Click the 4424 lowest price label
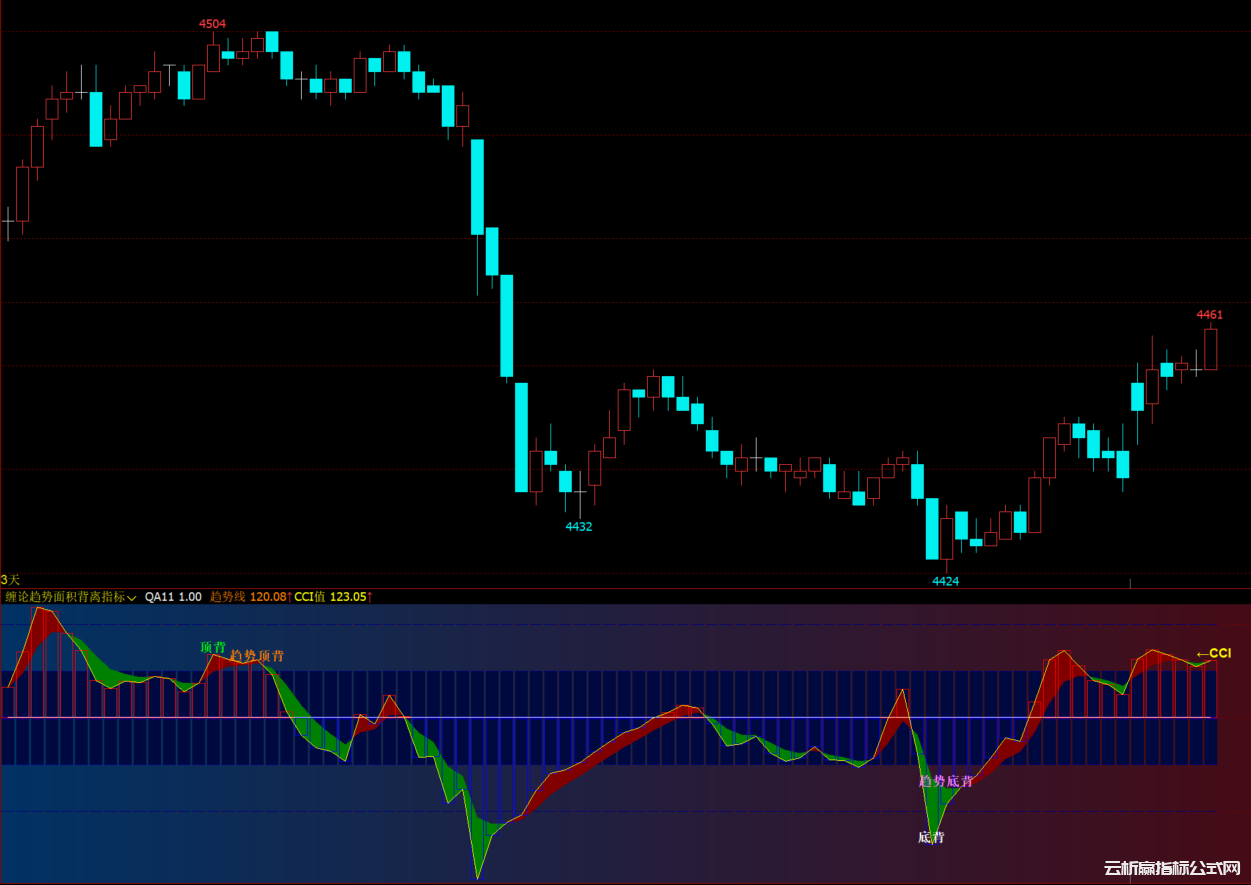 [x=946, y=581]
